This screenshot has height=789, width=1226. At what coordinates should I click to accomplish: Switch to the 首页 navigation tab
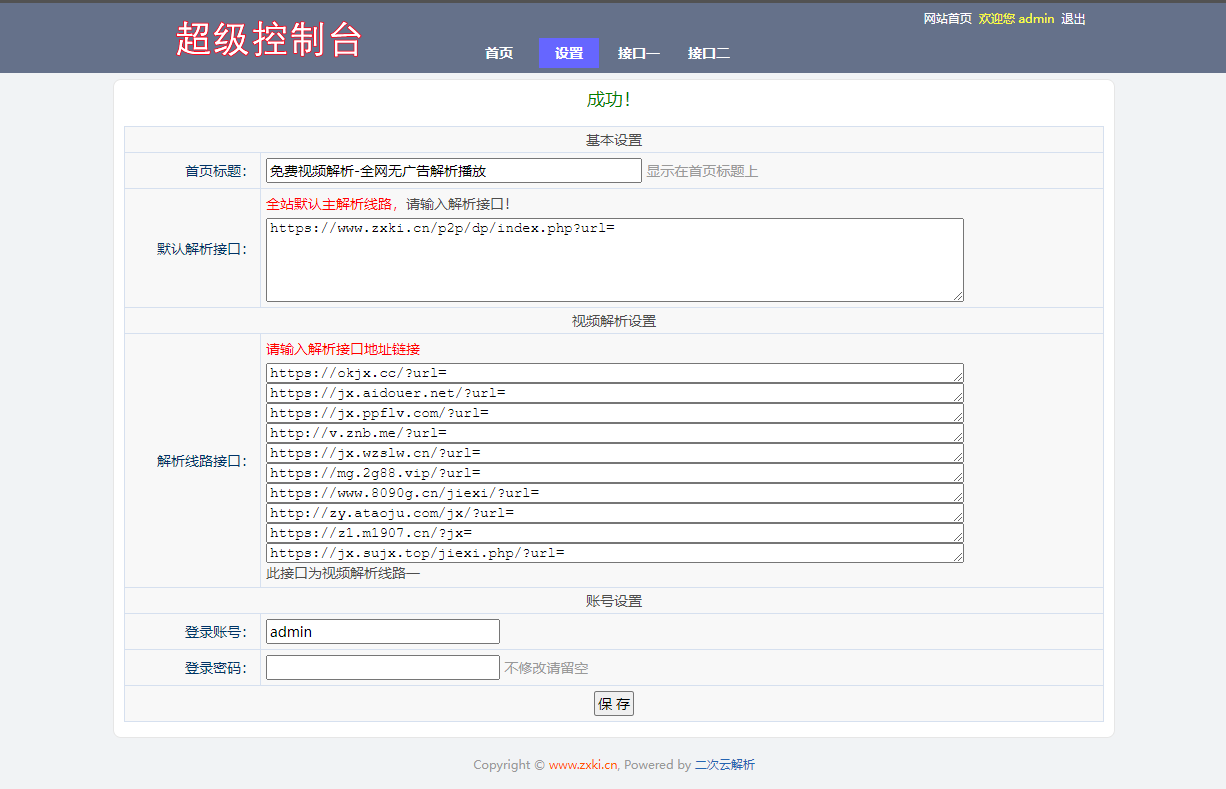[x=499, y=53]
